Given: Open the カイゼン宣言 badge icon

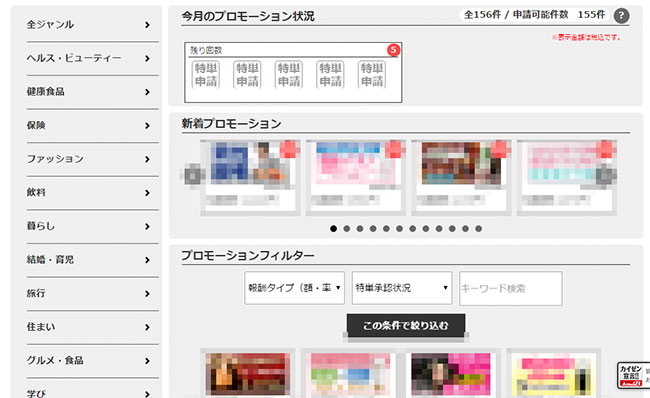Looking at the screenshot, I should pos(631,375).
